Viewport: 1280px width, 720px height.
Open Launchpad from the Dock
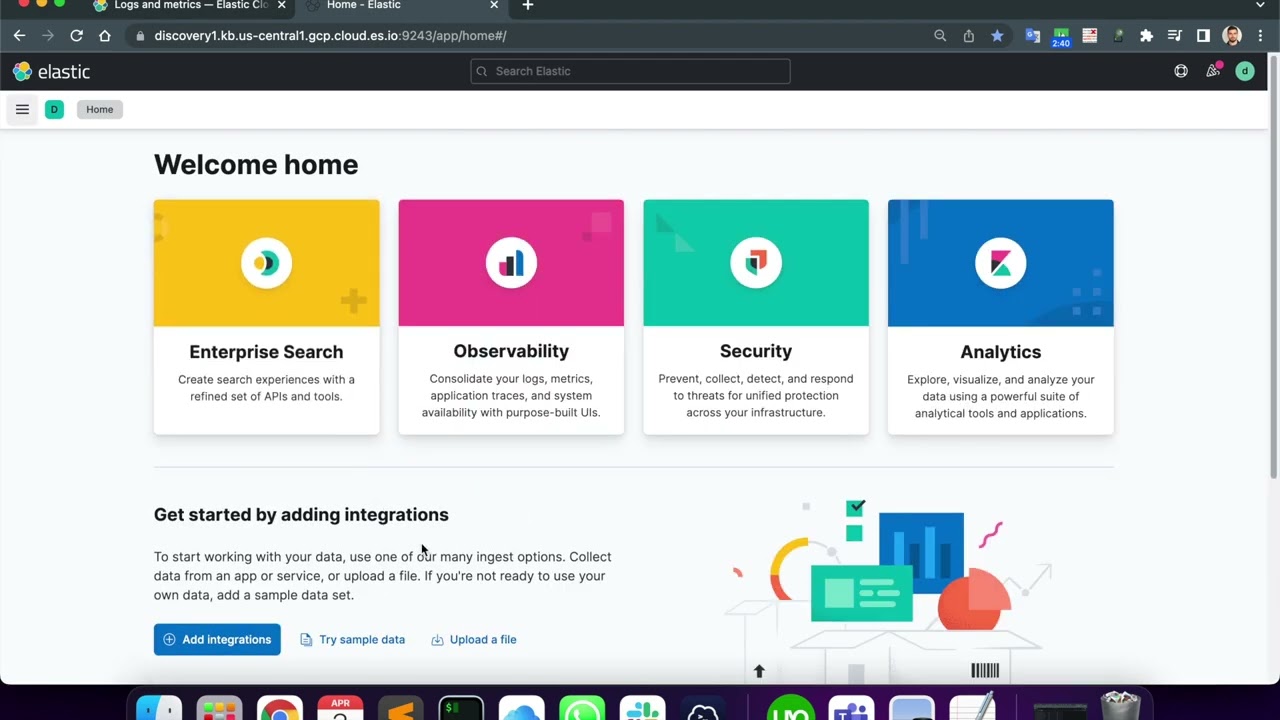(x=219, y=708)
